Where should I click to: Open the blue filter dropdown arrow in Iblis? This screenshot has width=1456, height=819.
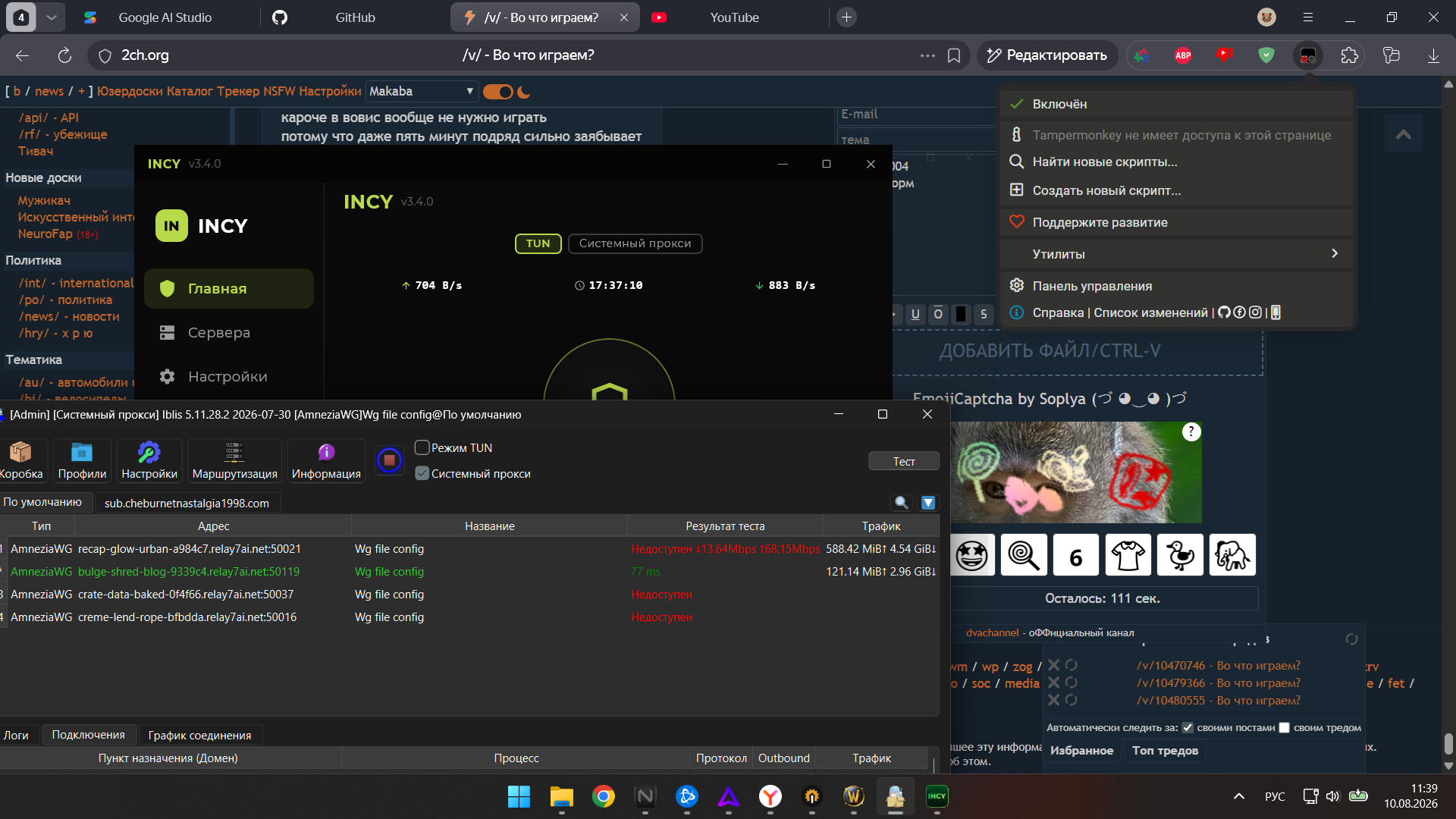coord(928,503)
